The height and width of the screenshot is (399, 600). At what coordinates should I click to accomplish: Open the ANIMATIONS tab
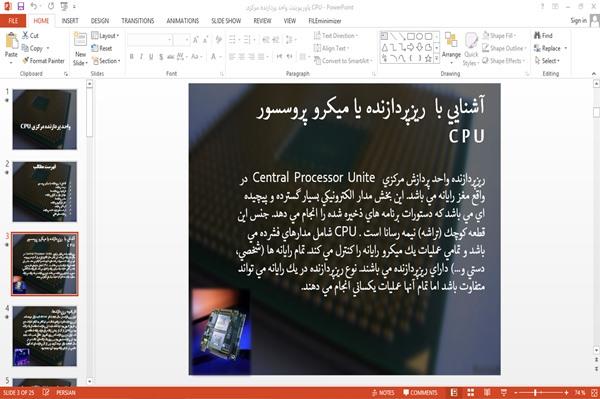(x=183, y=21)
